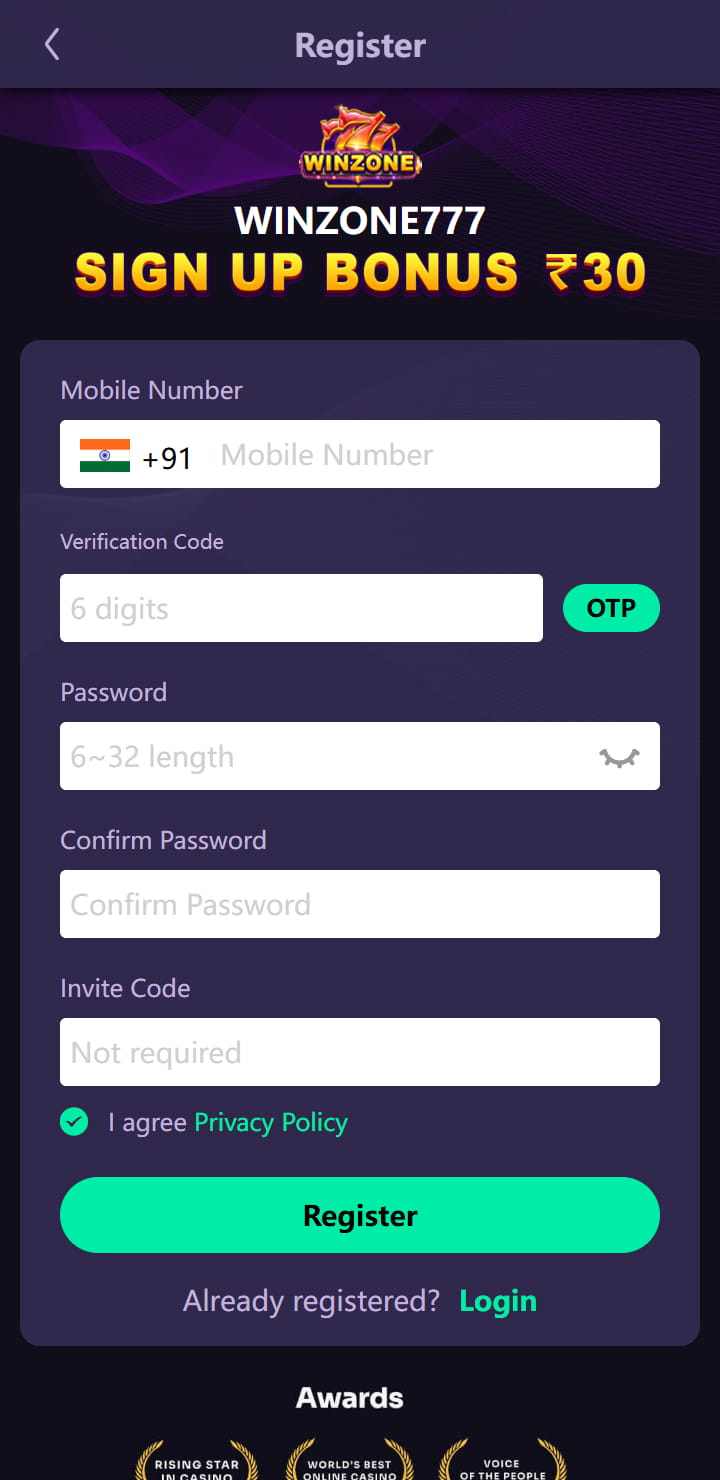Image resolution: width=720 pixels, height=1480 pixels.
Task: Focus the Invite Code field
Action: [x=360, y=1052]
